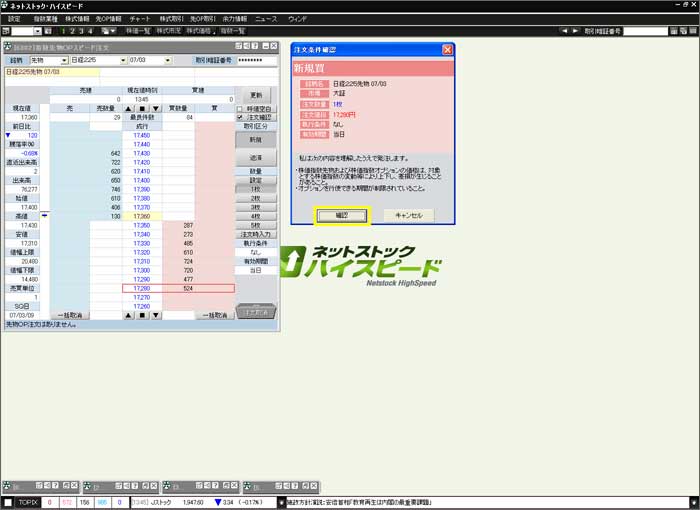This screenshot has width=700, height=510.
Task: Close the 注文条件確認 dialog with the red X
Action: (448, 49)
